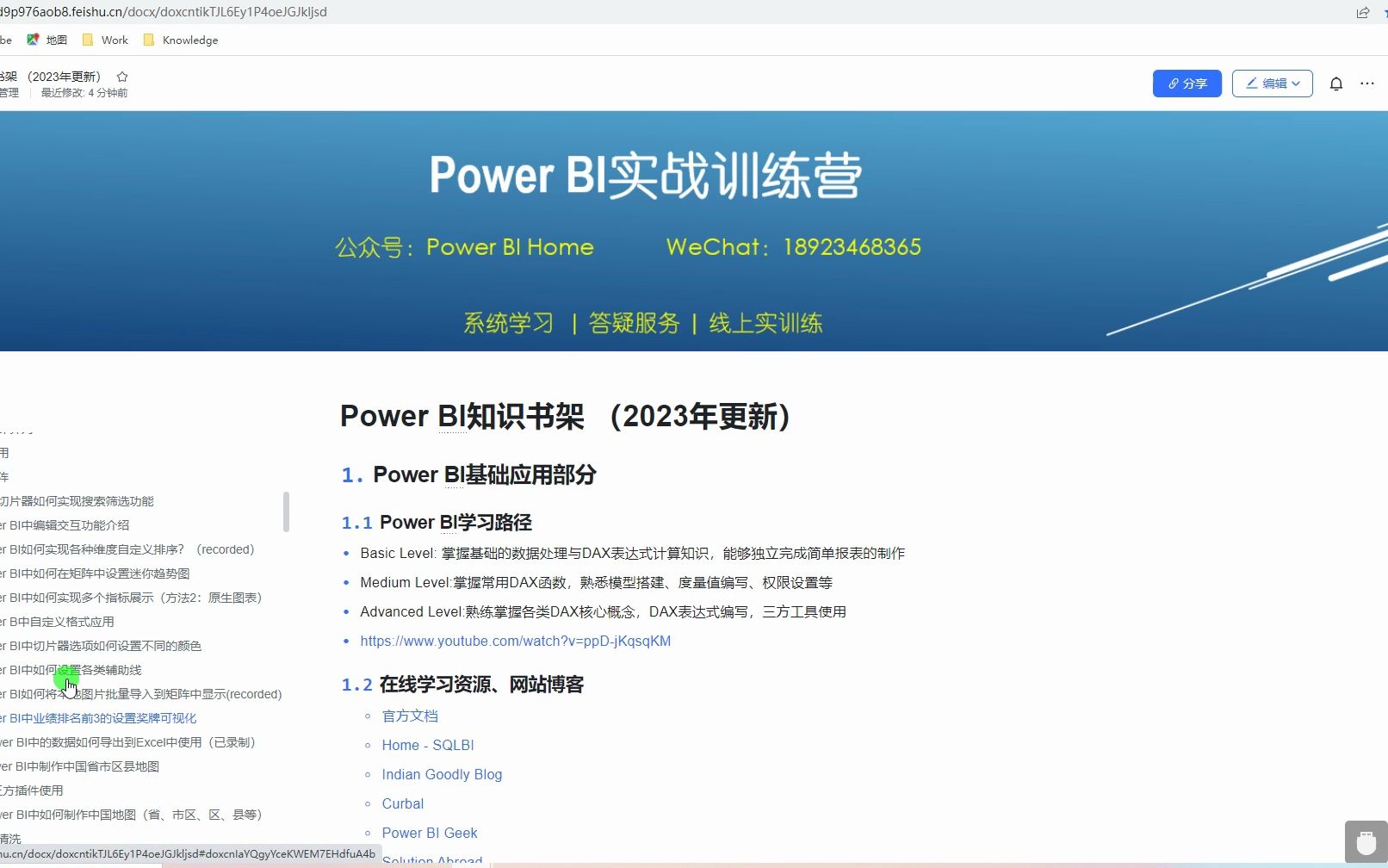This screenshot has width=1388, height=868.
Task: Open outline item 如何制作中国地图 省市区县等
Action: (x=131, y=815)
